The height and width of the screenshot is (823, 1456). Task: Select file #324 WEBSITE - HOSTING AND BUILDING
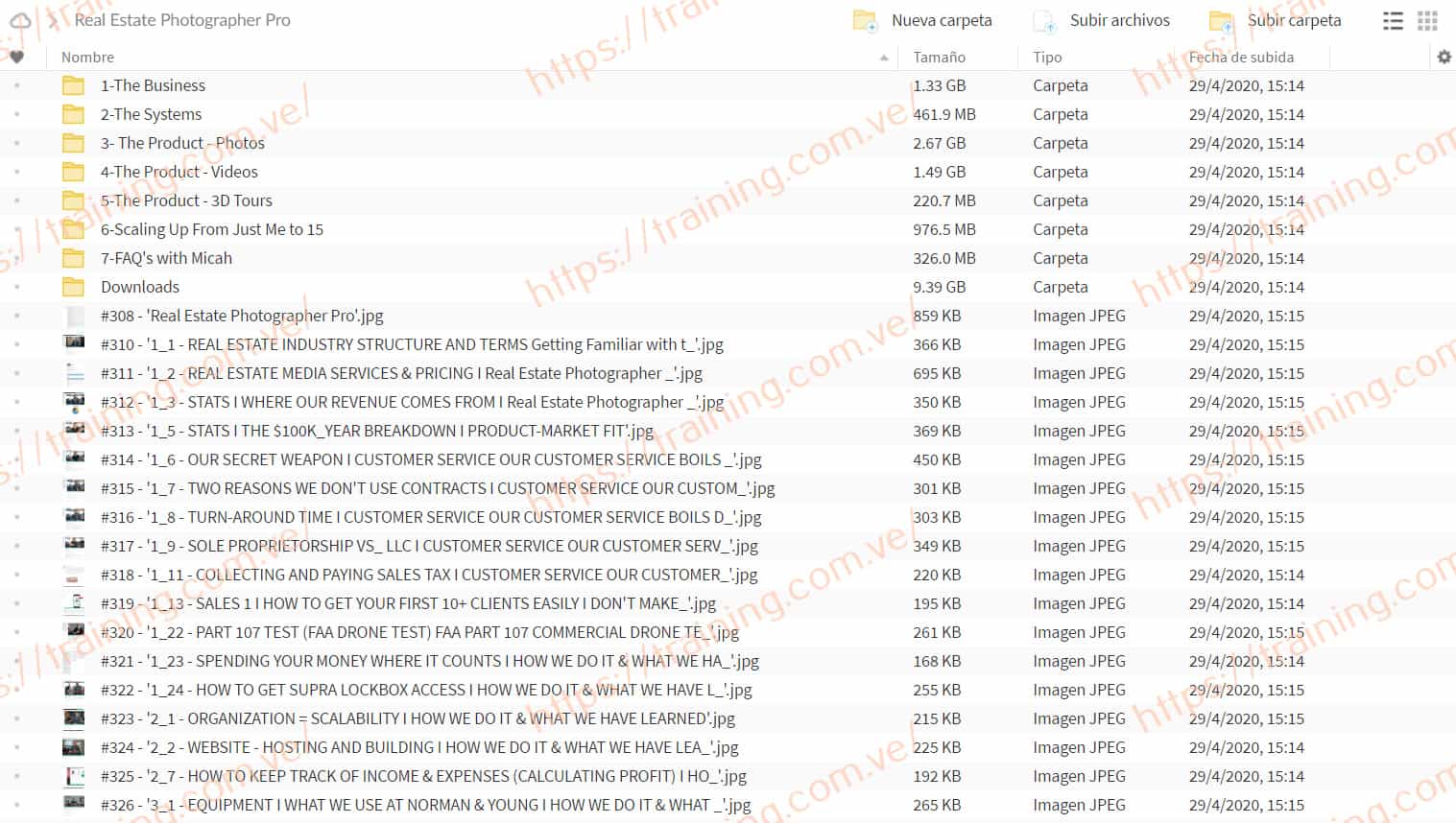pyautogui.click(x=419, y=747)
